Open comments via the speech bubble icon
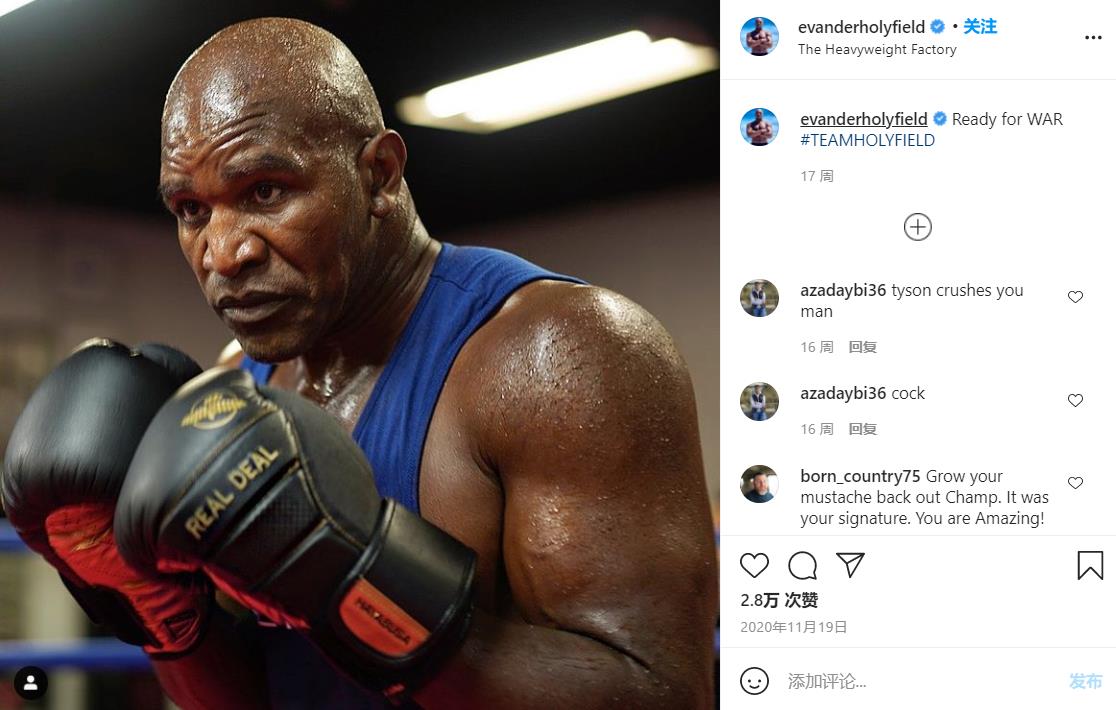The image size is (1116, 710). (x=802, y=566)
